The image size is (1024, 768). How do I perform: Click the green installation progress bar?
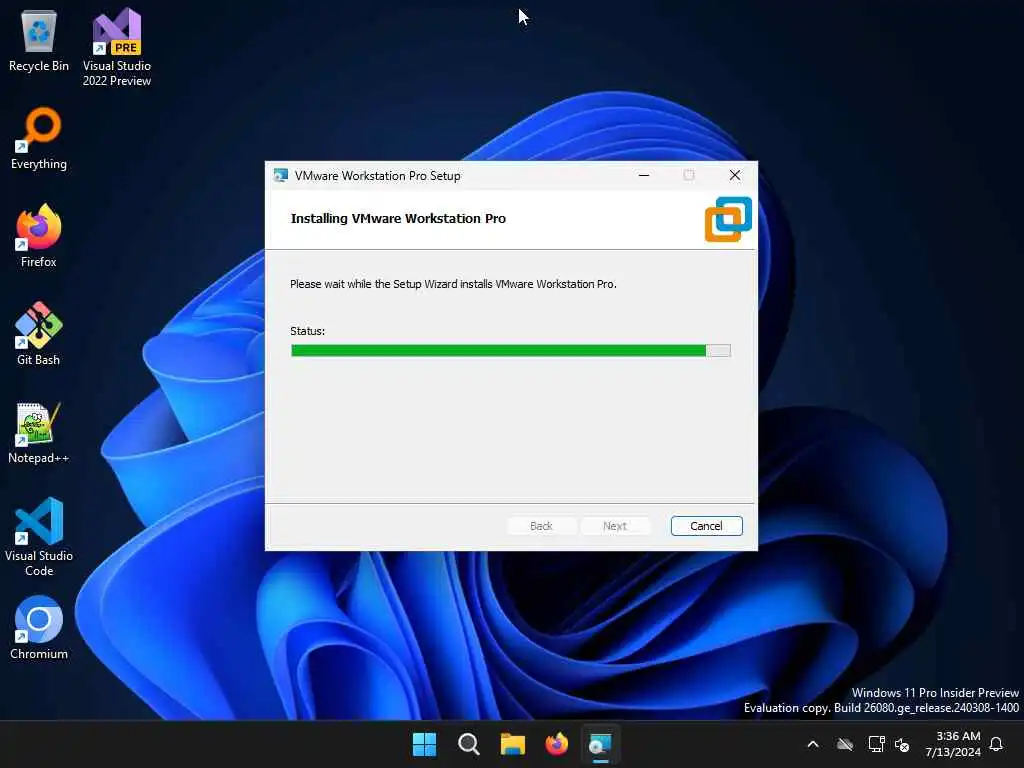click(511, 351)
